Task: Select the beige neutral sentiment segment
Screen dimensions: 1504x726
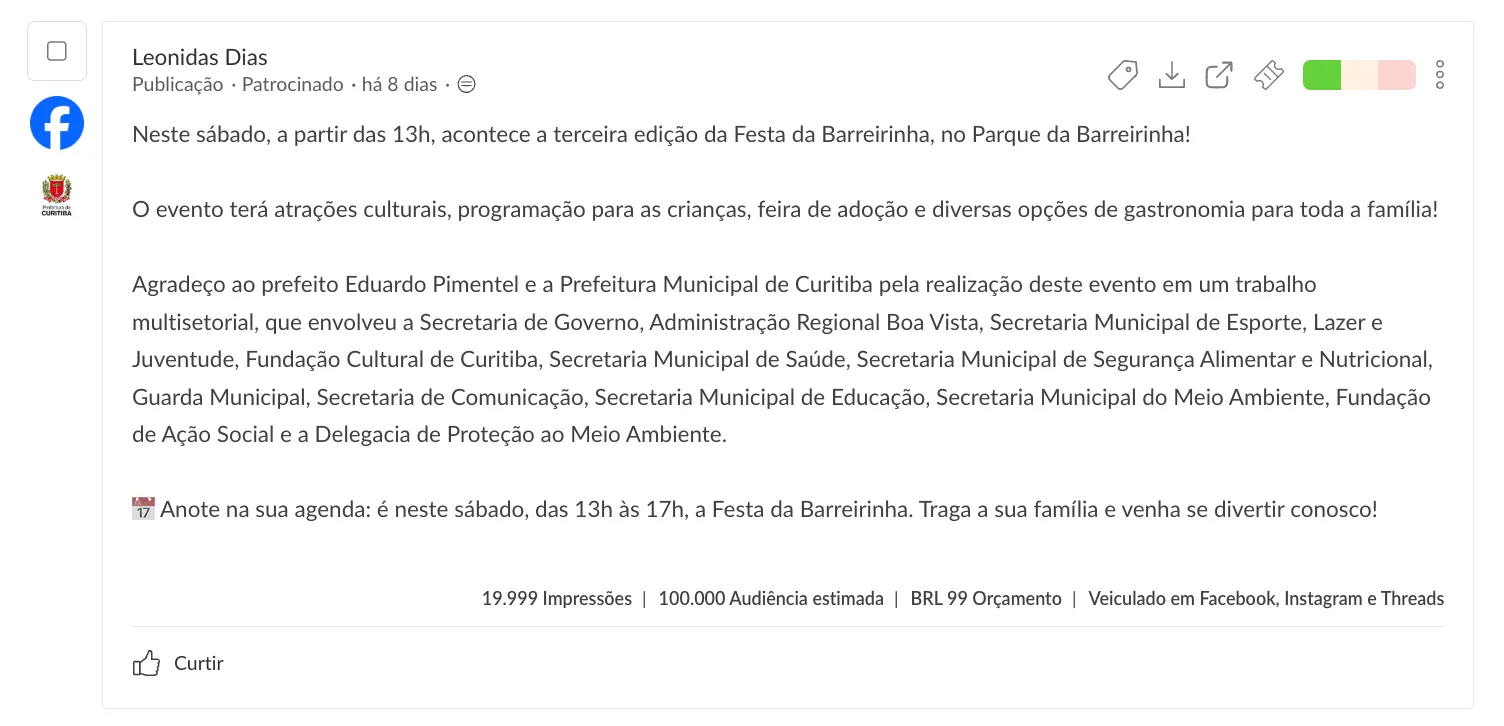Action: click(x=1359, y=75)
